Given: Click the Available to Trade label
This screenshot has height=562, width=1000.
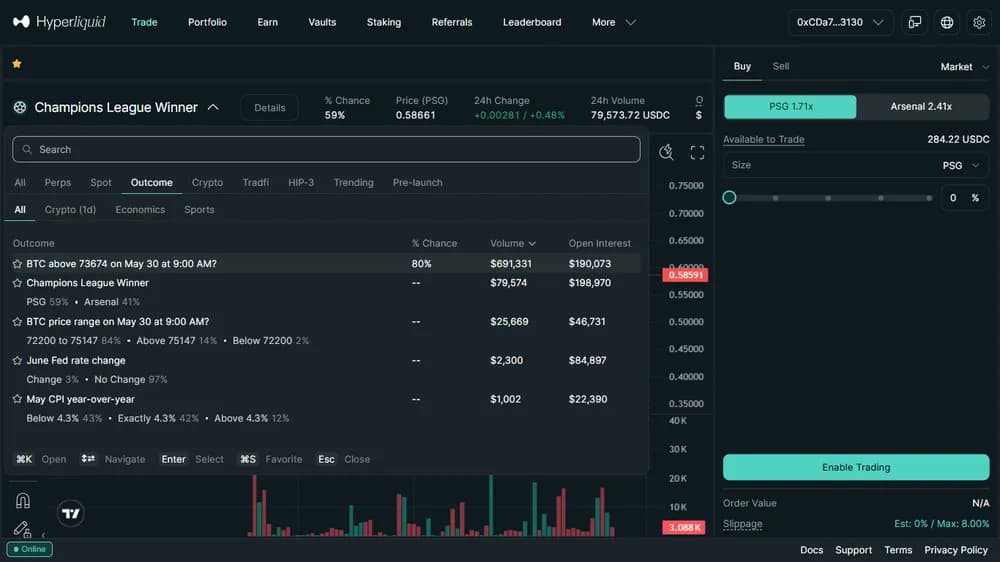Looking at the screenshot, I should coord(763,139).
